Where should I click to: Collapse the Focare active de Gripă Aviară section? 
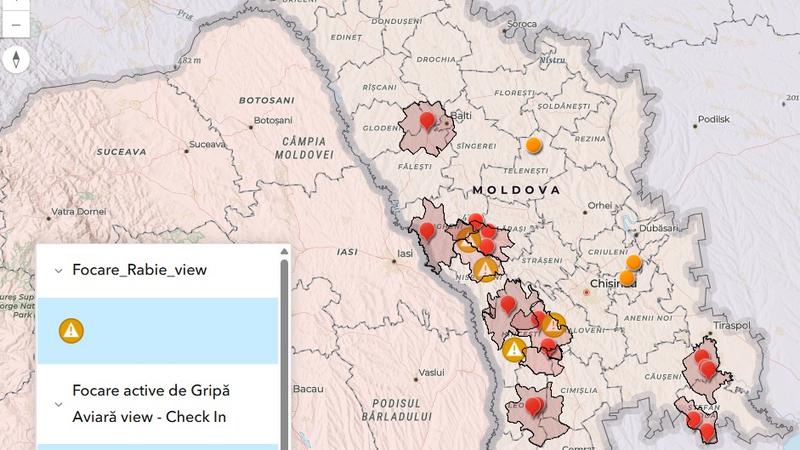point(58,404)
